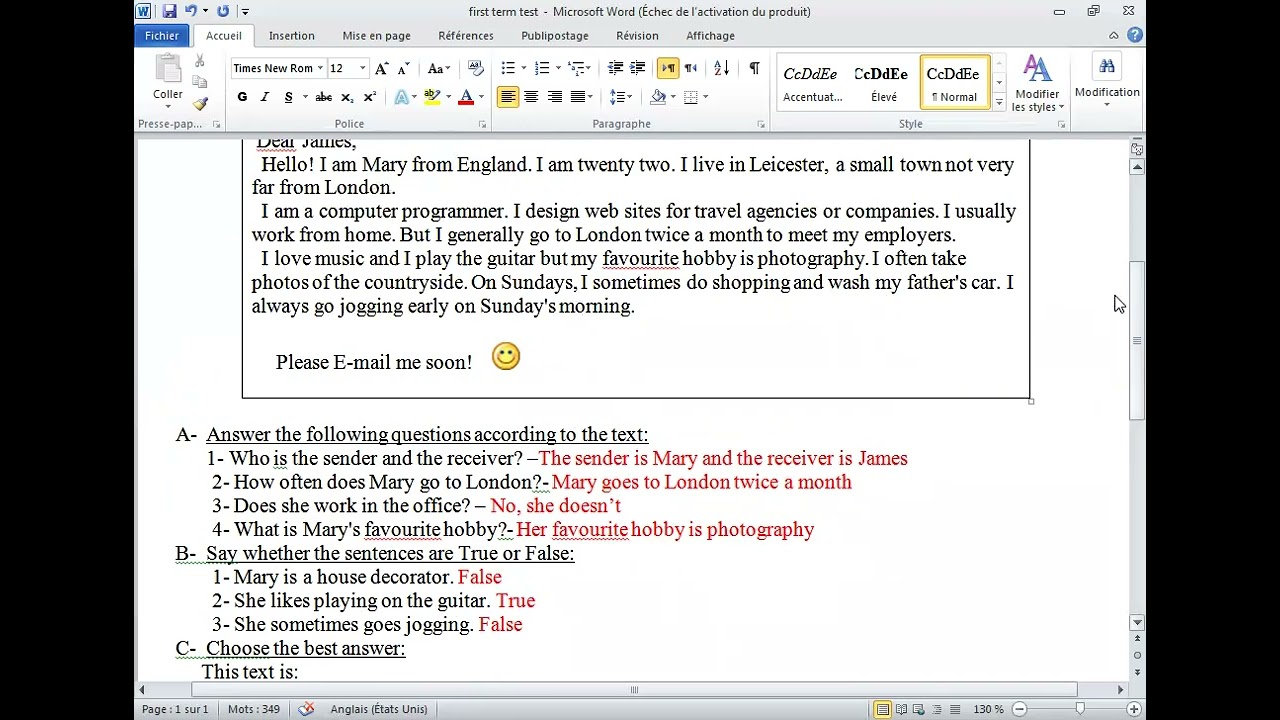The height and width of the screenshot is (720, 1280).
Task: Cut the selection with the scissors icon
Action: point(200,62)
